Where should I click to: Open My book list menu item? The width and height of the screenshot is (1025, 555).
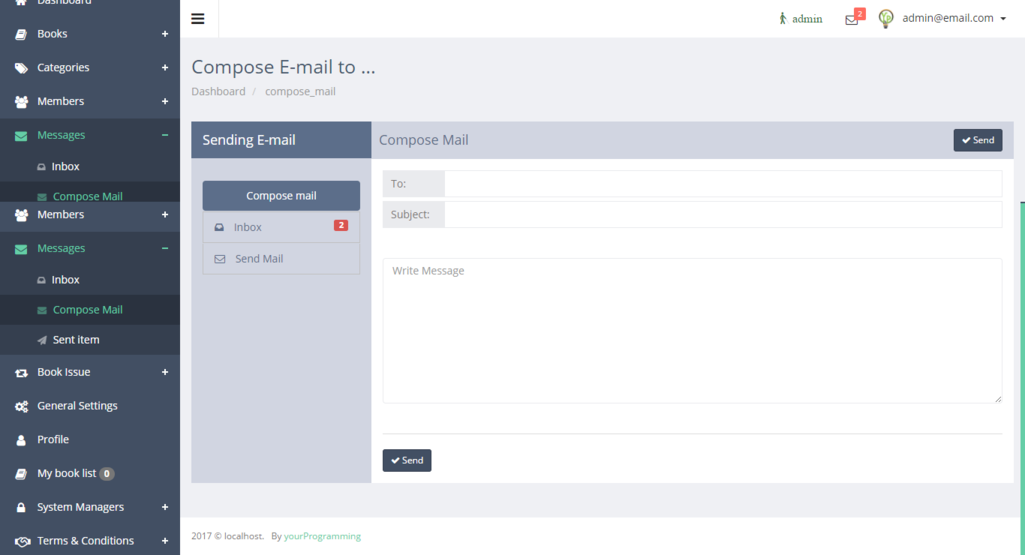click(66, 473)
